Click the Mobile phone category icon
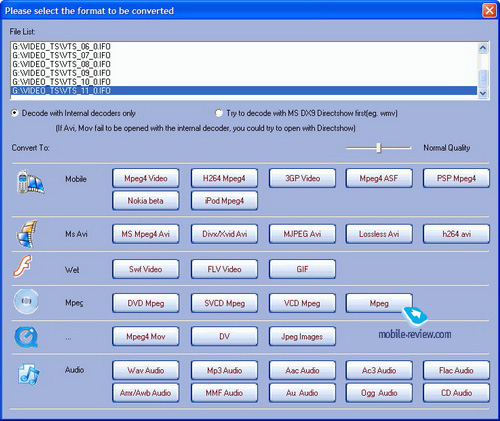This screenshot has height=421, width=500. point(30,182)
